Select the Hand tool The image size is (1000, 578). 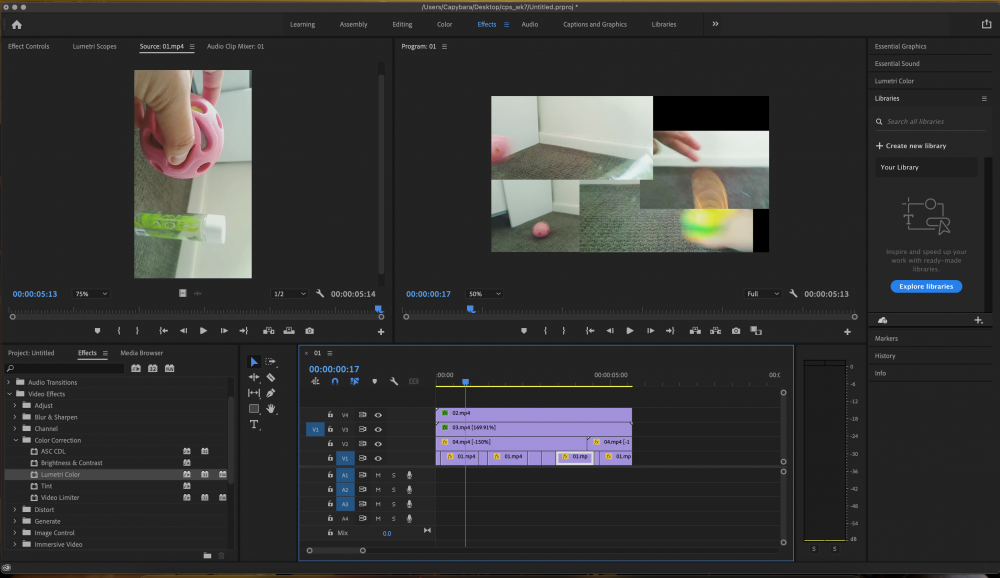pyautogui.click(x=271, y=408)
